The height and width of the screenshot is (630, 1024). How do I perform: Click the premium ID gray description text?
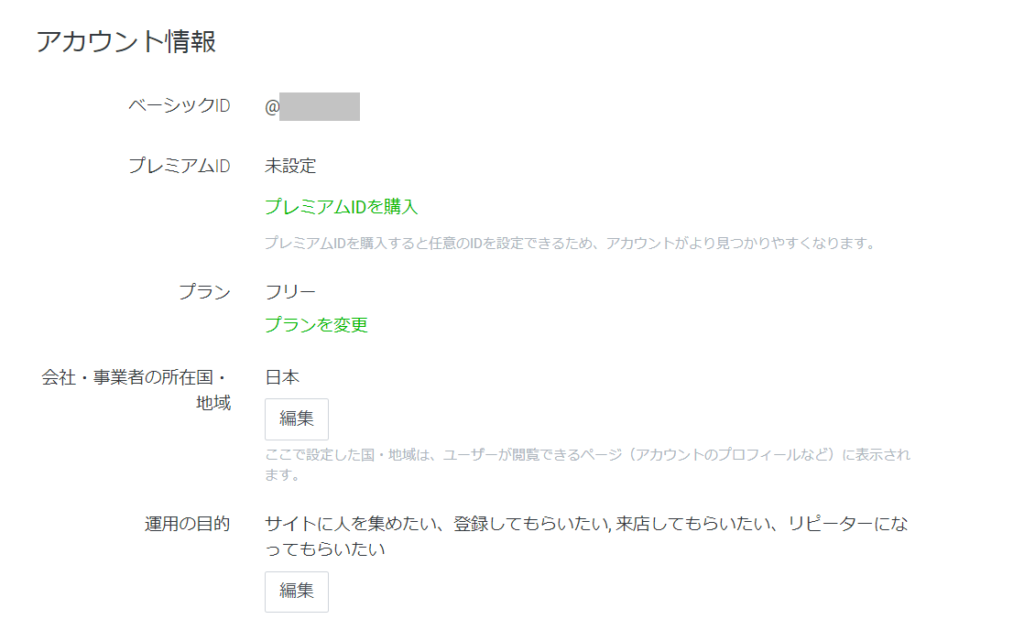point(569,243)
